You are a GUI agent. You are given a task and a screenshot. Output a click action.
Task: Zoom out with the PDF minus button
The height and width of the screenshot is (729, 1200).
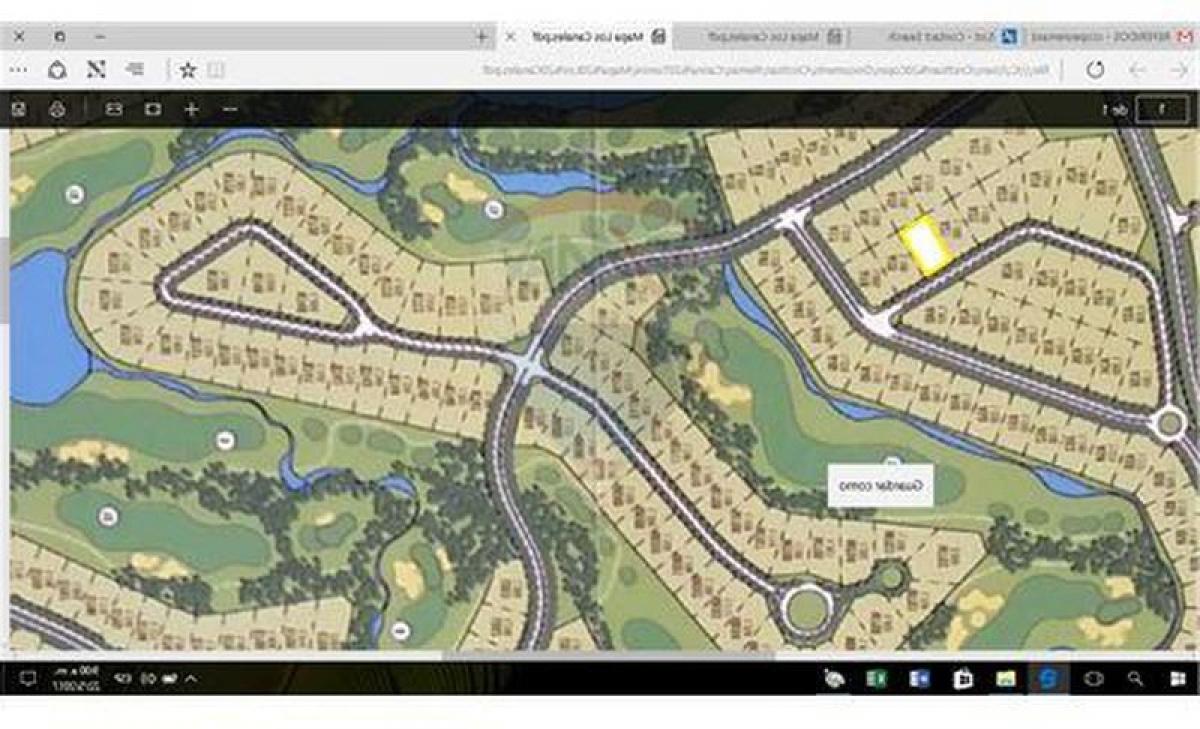coord(230,108)
